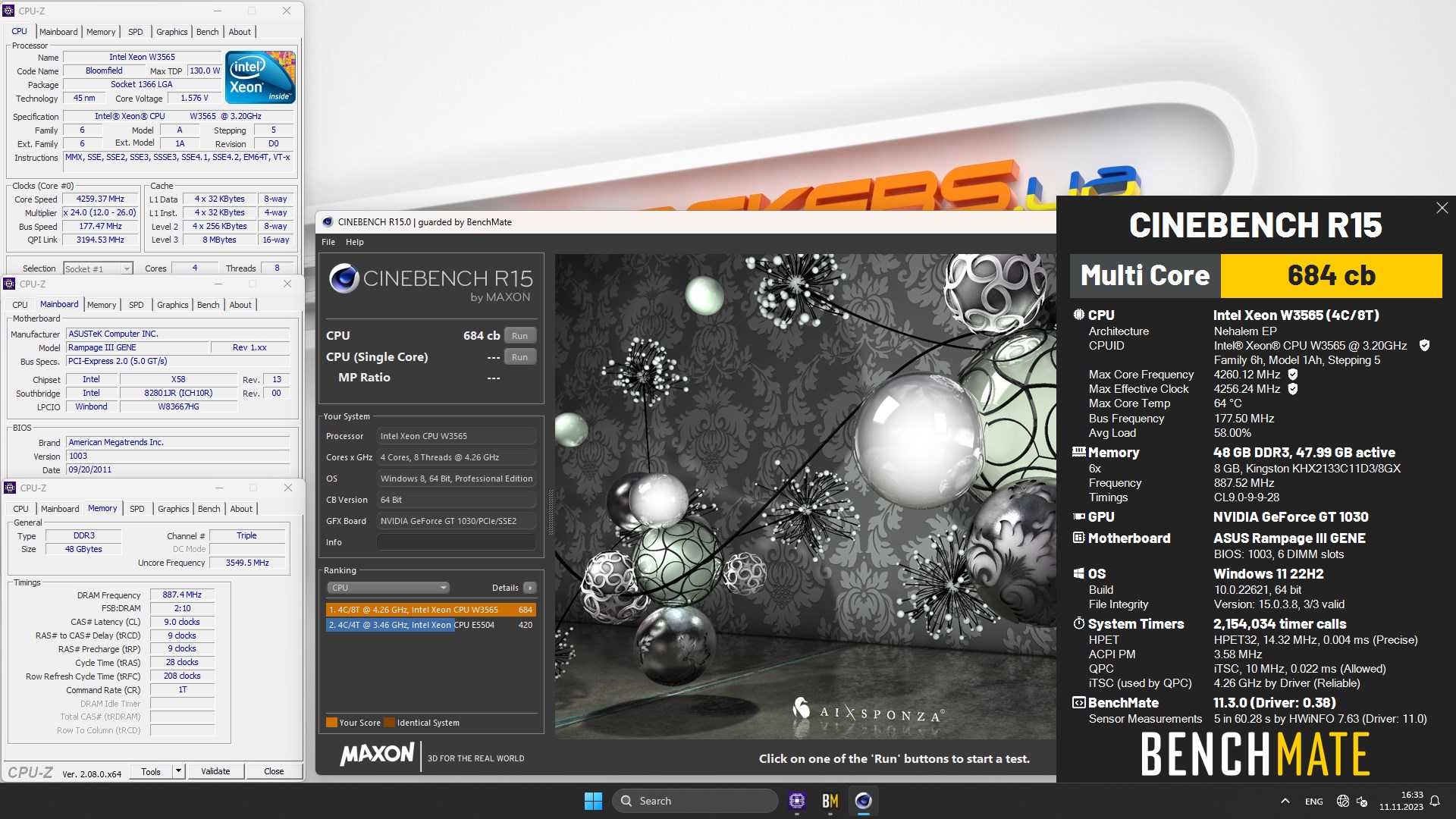1456x819 pixels.
Task: Open the Details arrow in Ranking section
Action: click(x=530, y=588)
